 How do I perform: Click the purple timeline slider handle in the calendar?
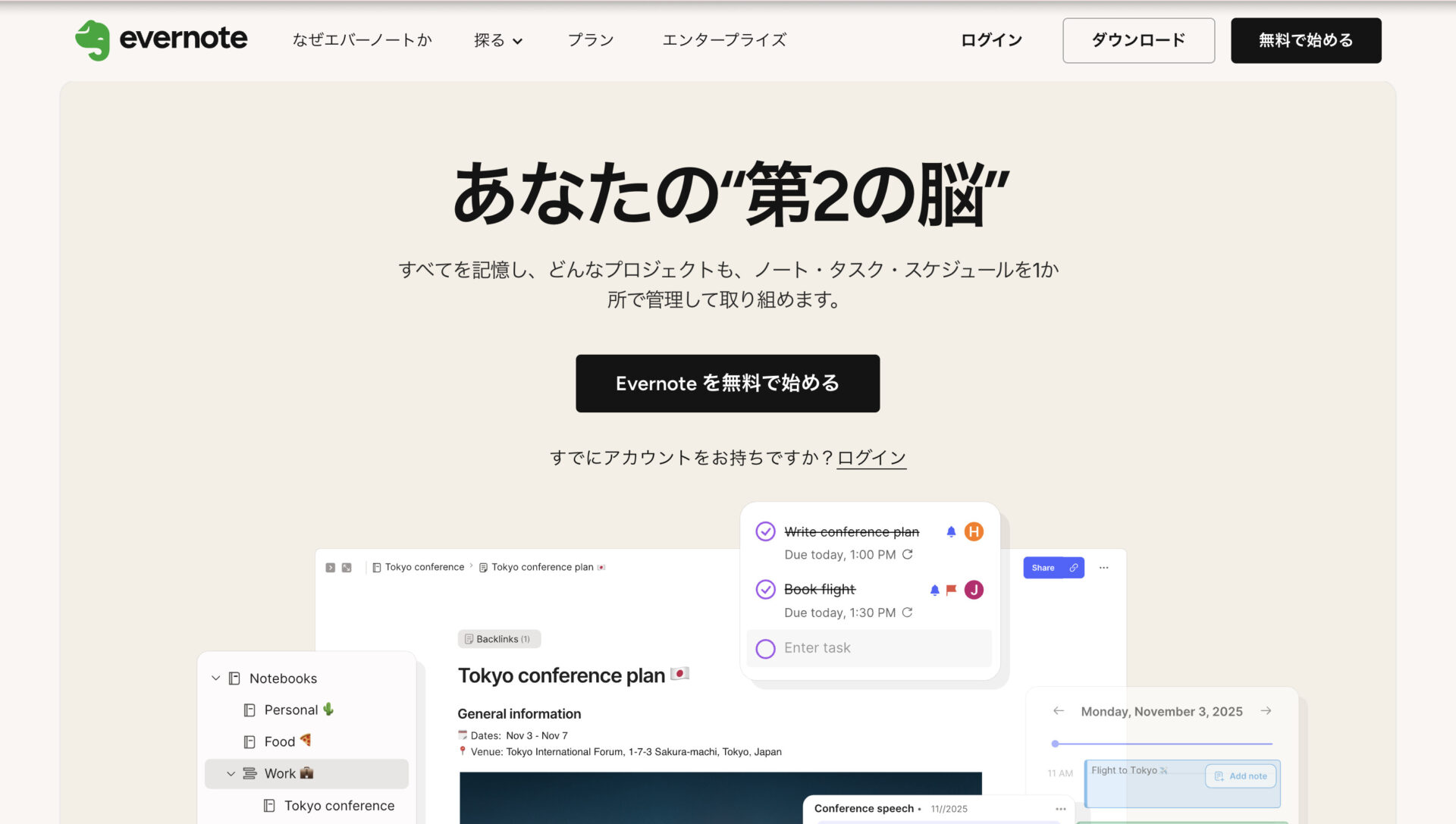point(1055,744)
